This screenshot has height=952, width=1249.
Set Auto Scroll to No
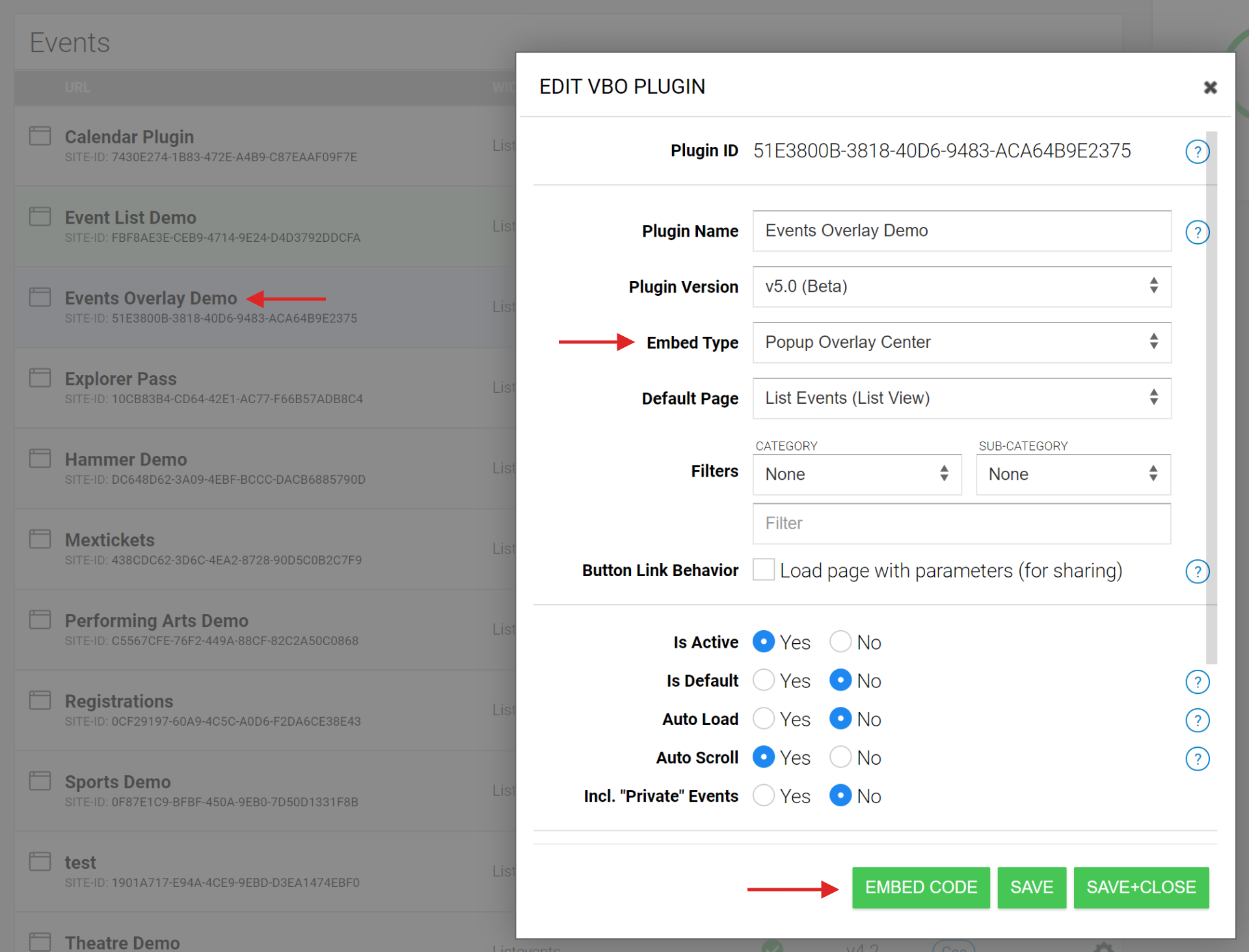(840, 757)
